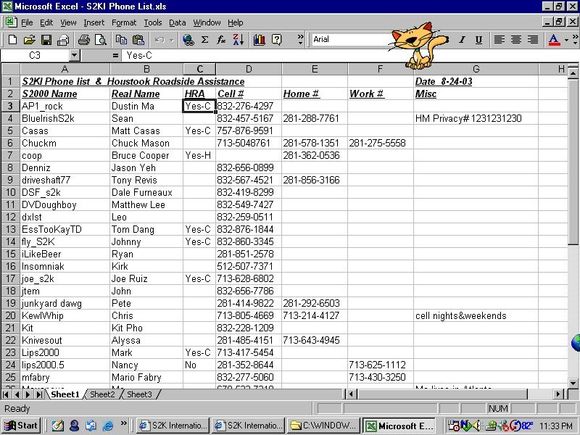This screenshot has width=580, height=435.
Task: Click the Italic formatting button
Action: coord(462,40)
